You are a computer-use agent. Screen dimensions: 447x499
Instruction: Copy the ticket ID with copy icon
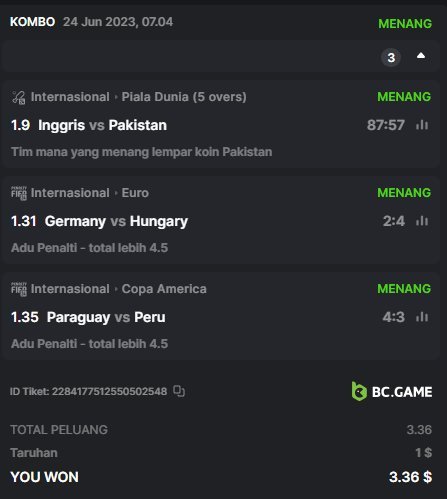(x=179, y=391)
